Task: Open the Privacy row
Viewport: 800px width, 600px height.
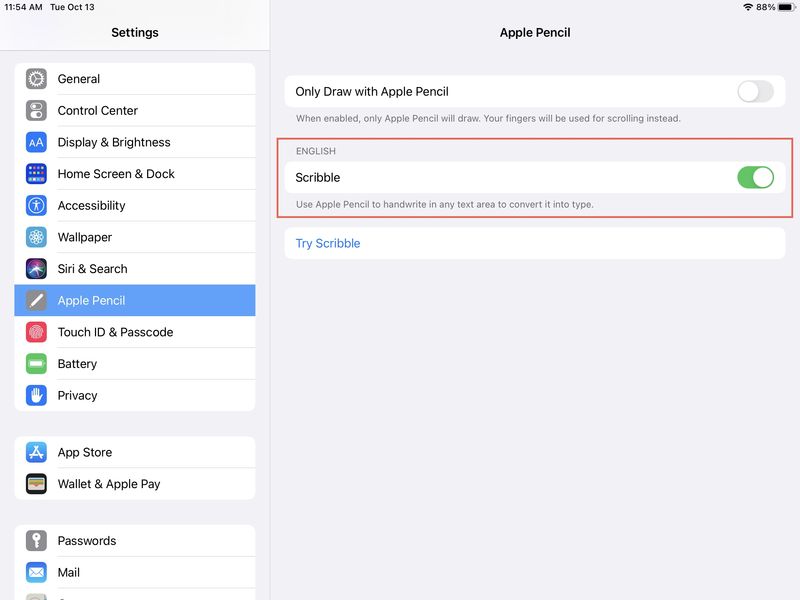Action: click(x=135, y=395)
